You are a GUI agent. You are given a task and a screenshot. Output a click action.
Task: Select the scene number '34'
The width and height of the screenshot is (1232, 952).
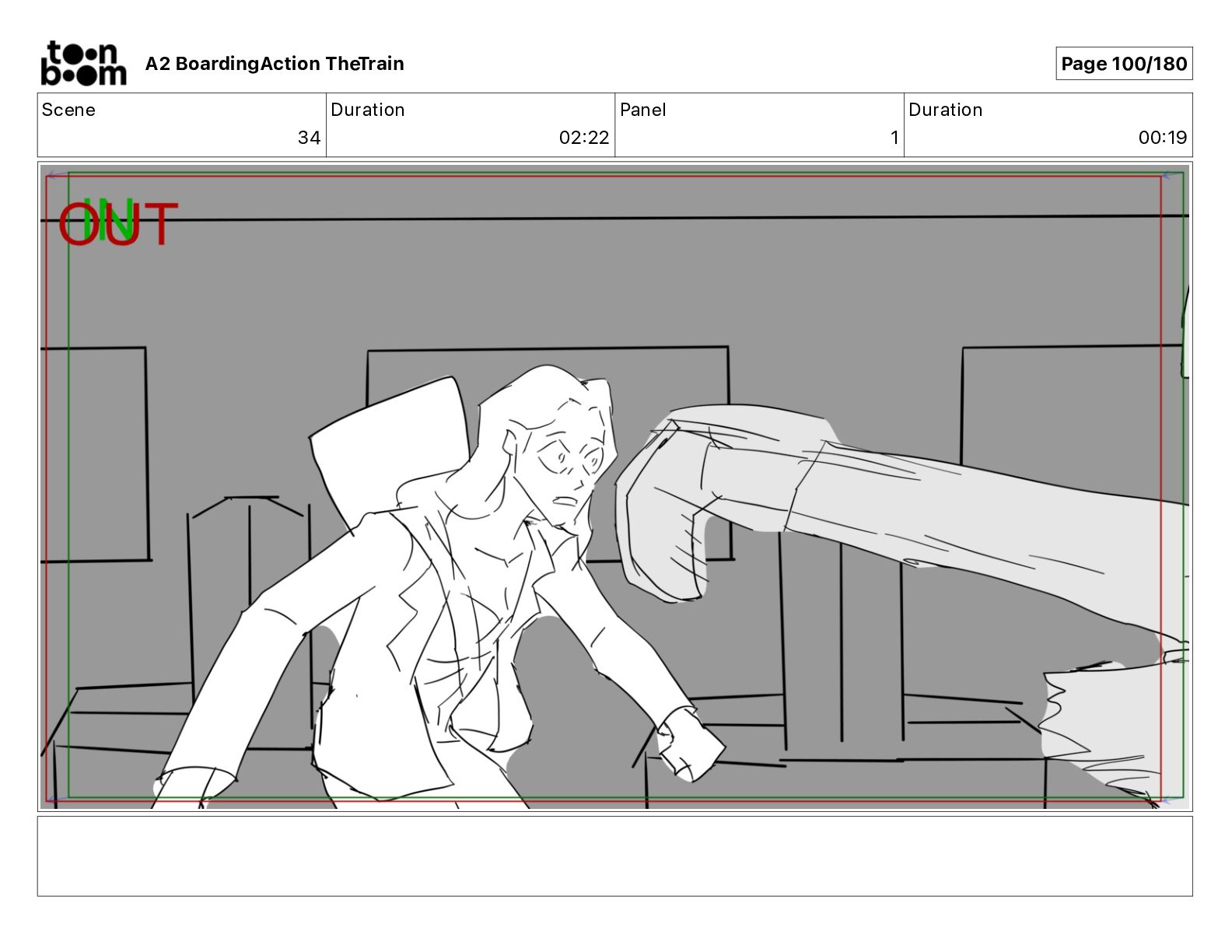pyautogui.click(x=309, y=138)
